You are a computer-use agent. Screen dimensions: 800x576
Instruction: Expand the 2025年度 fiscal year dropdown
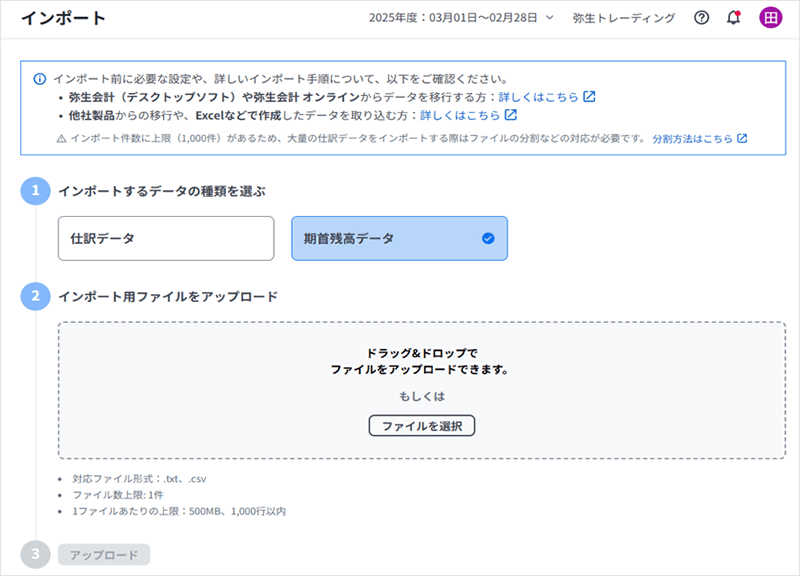pos(461,18)
